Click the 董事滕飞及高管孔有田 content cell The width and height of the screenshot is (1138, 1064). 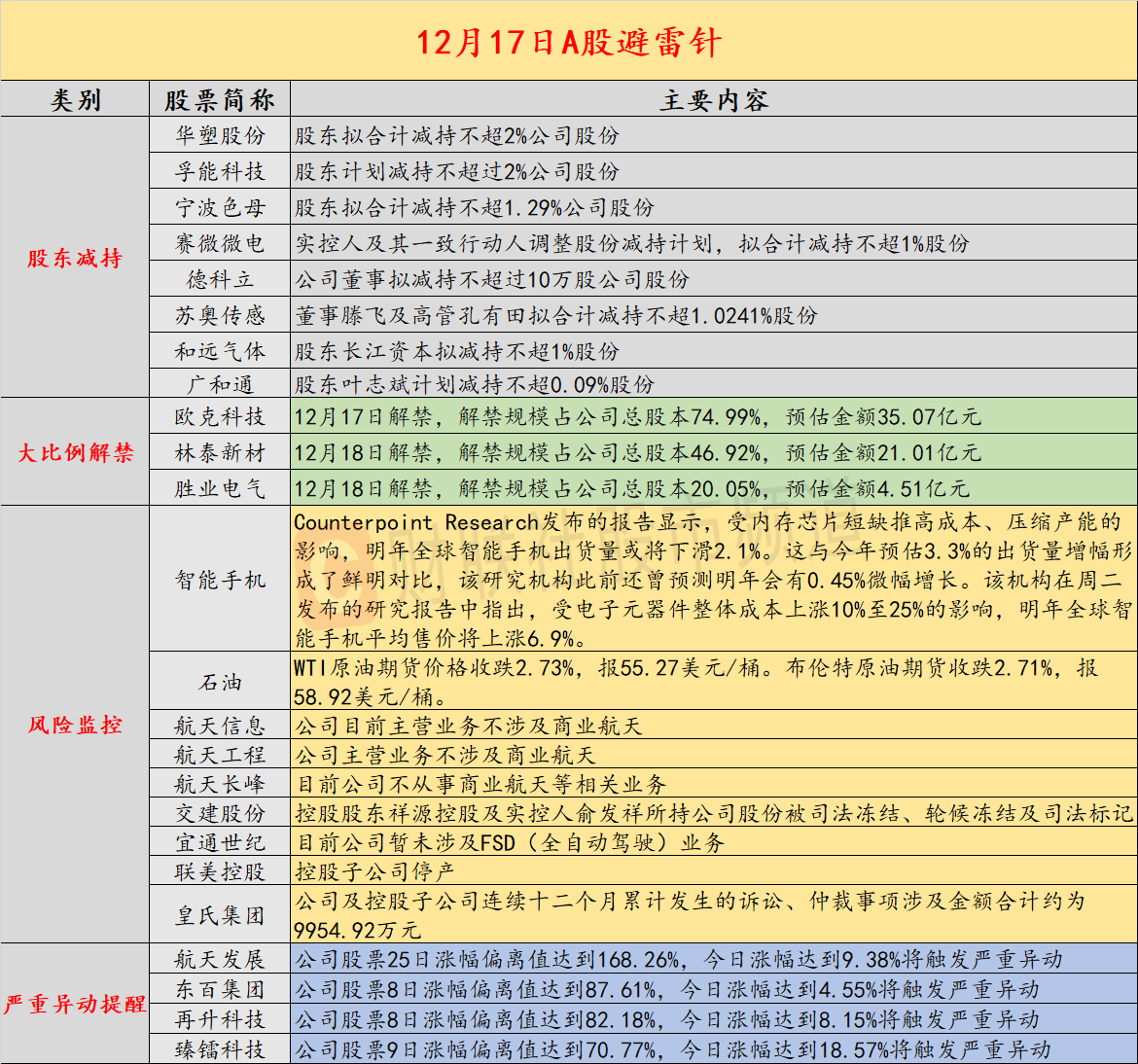(714, 314)
